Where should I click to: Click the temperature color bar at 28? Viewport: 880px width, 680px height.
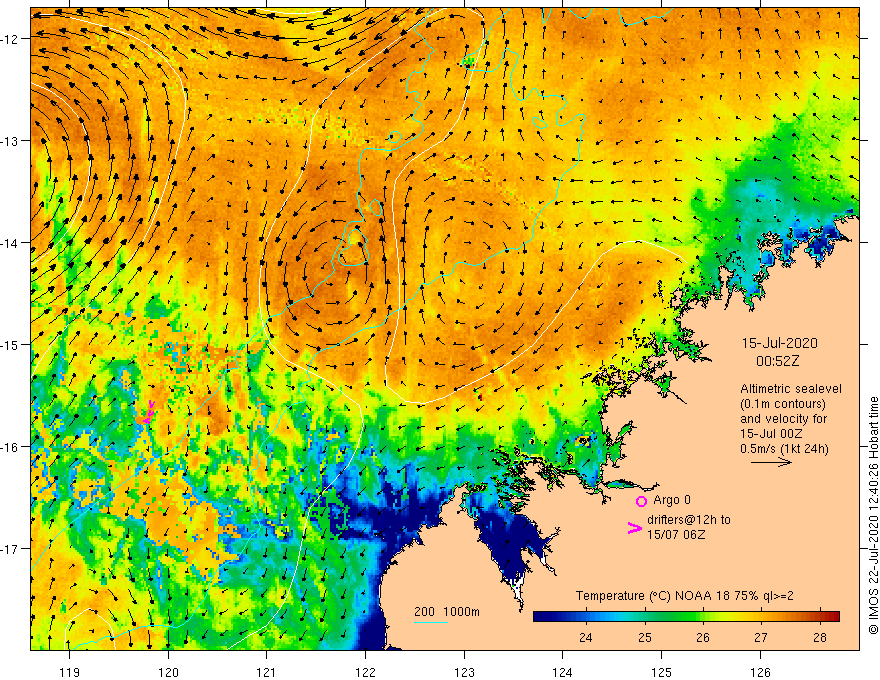click(x=820, y=617)
